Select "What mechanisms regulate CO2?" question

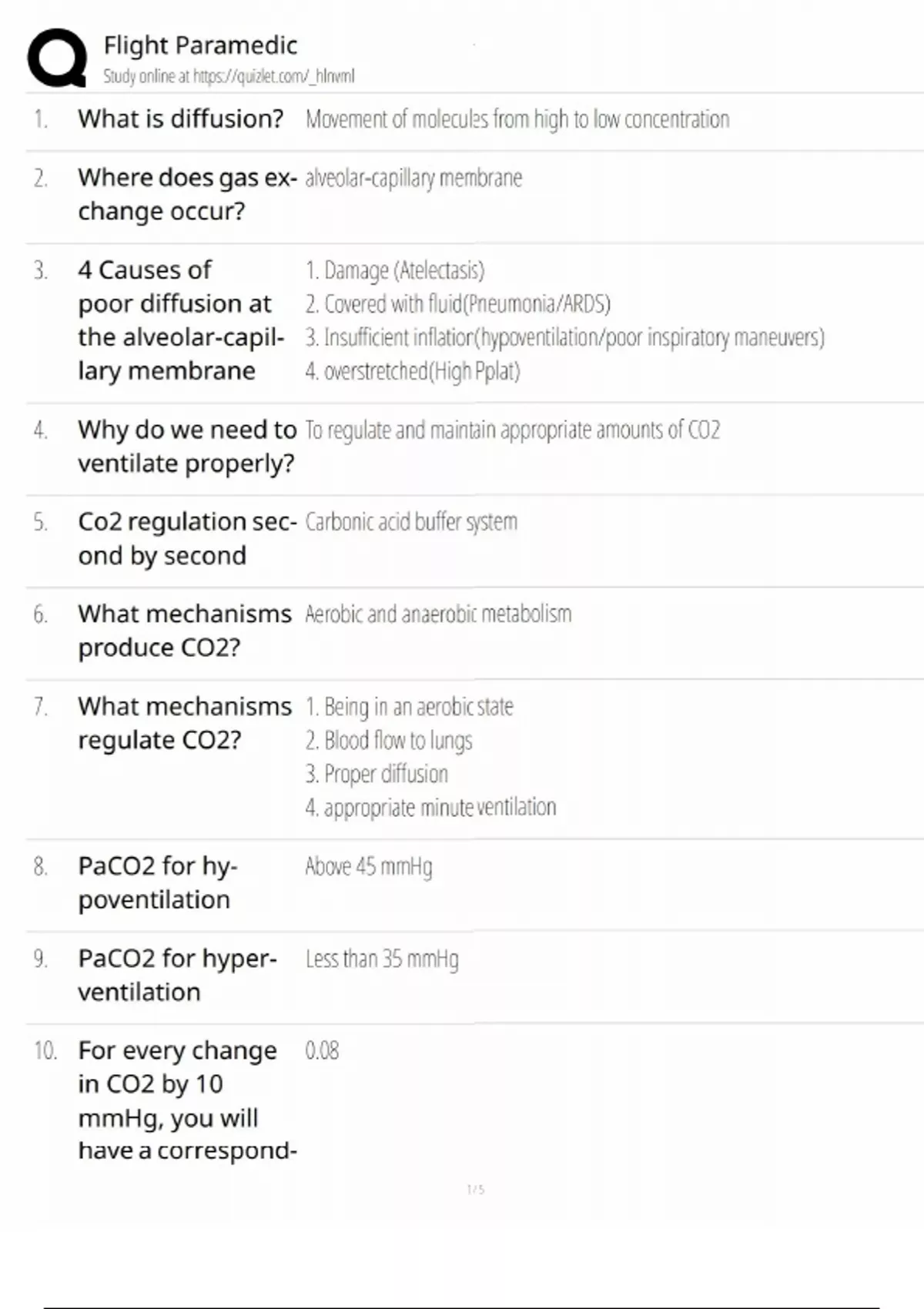click(x=184, y=723)
